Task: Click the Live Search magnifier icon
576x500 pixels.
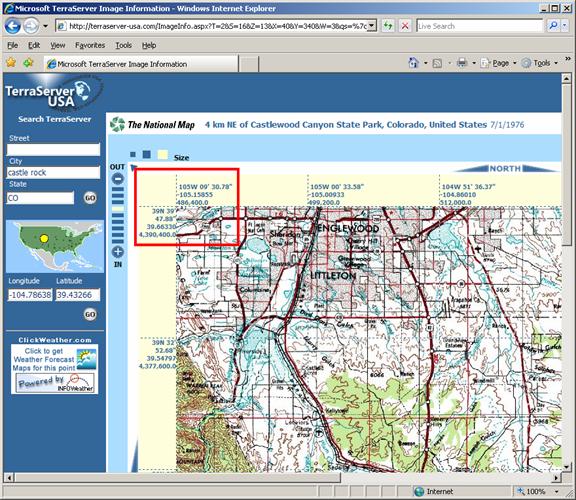Action: (553, 26)
